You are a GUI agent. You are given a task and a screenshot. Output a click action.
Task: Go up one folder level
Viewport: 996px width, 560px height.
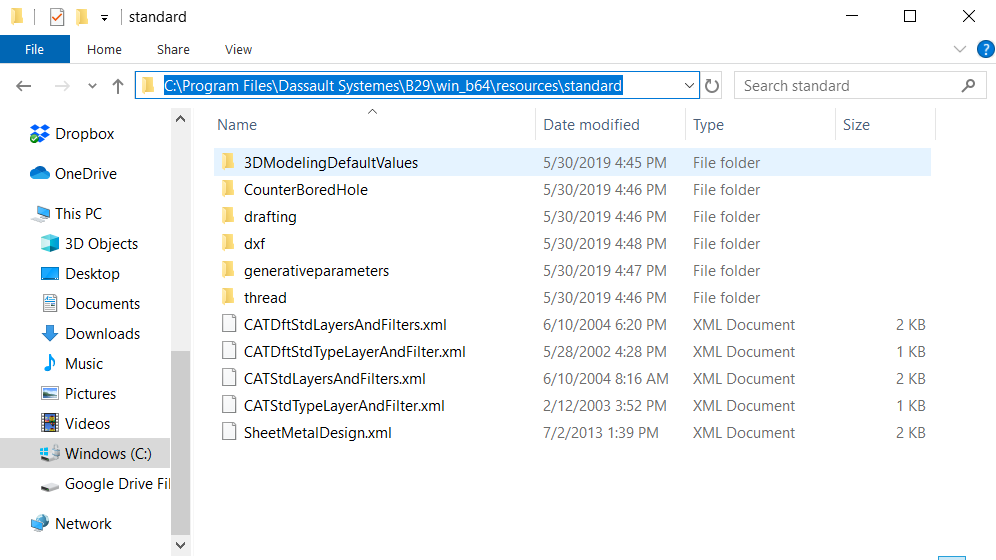click(x=118, y=86)
